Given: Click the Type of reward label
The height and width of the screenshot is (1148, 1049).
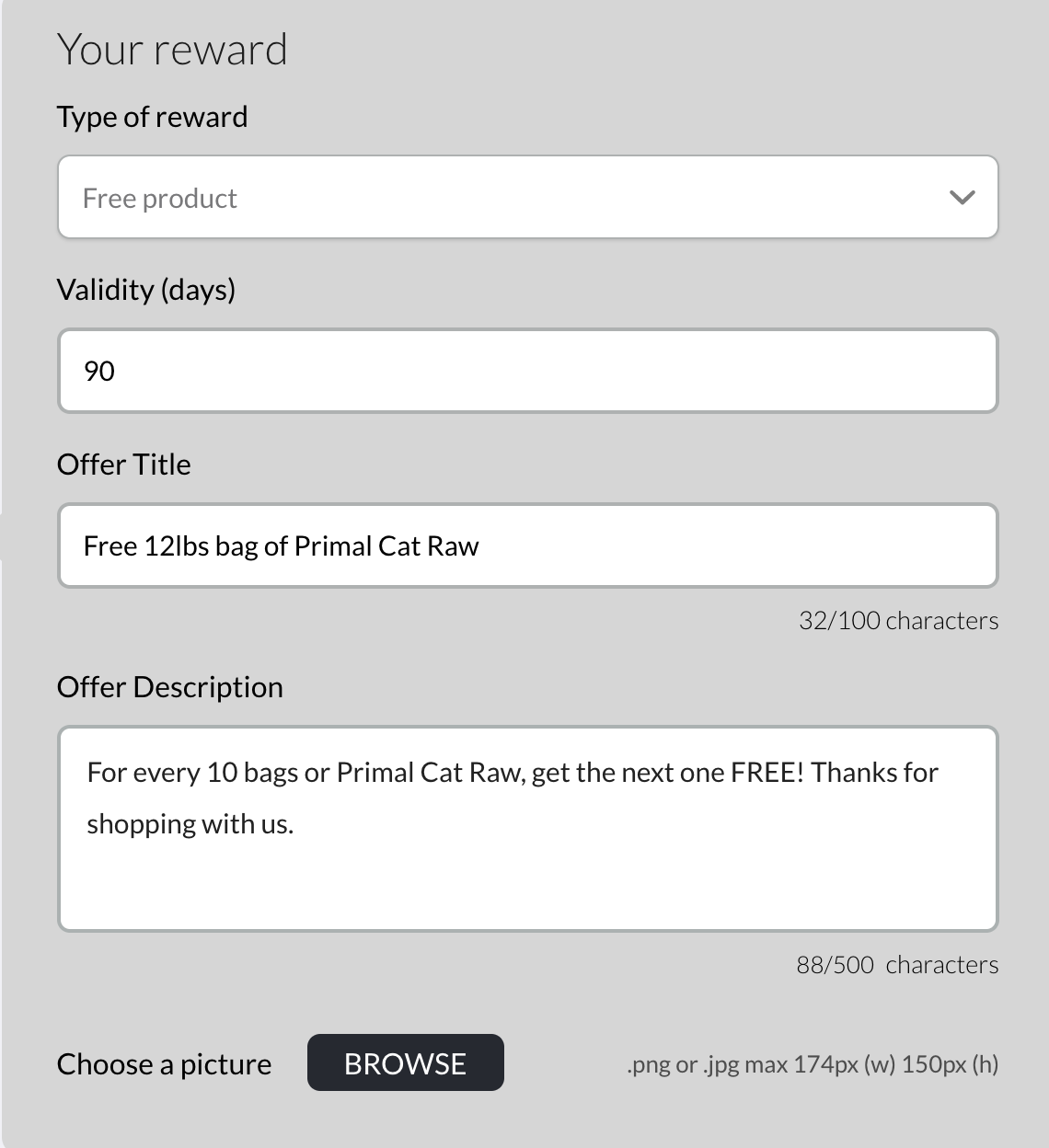Looking at the screenshot, I should coord(152,117).
